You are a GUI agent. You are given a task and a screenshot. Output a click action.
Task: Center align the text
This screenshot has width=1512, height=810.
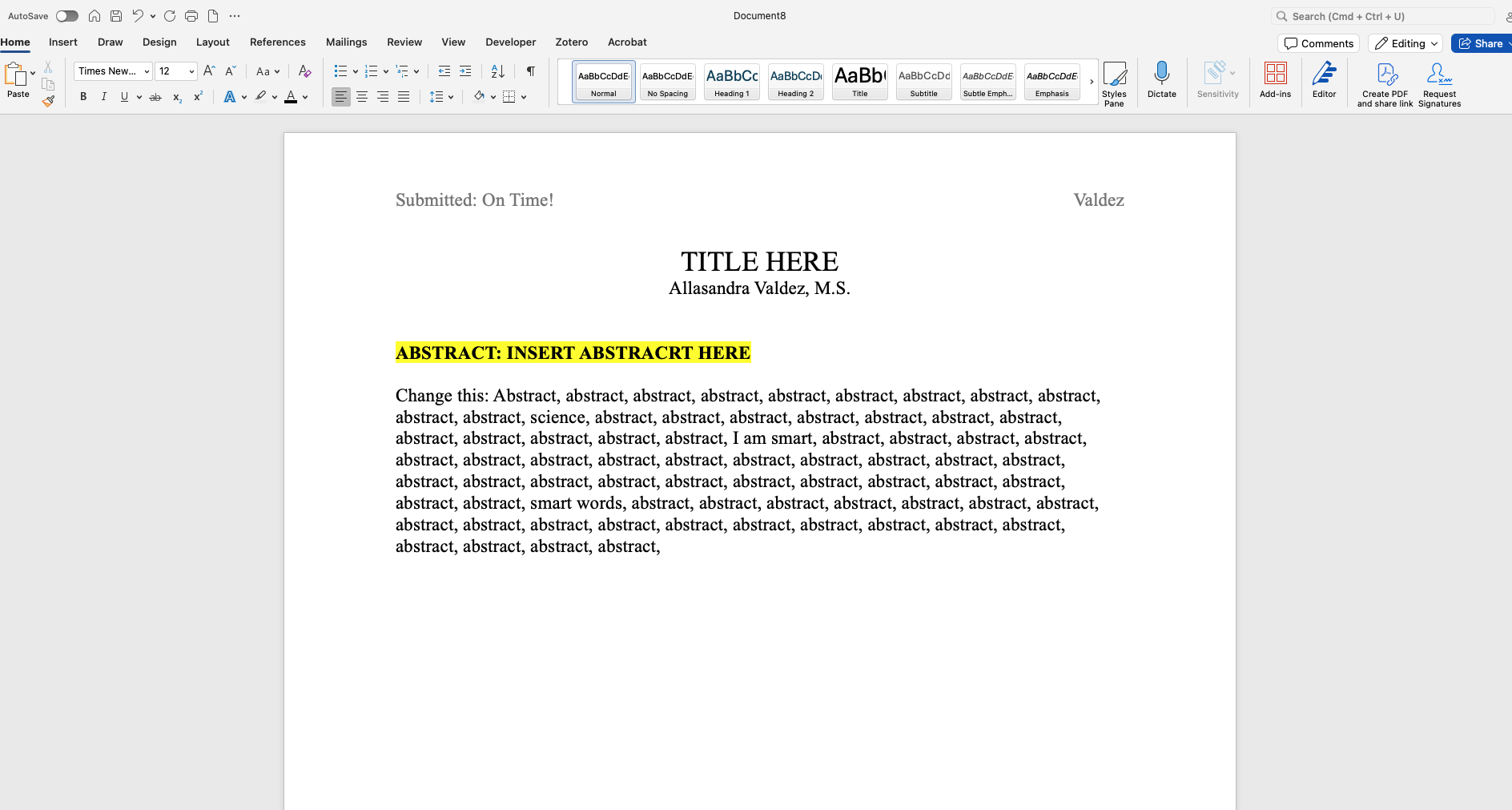[362, 97]
